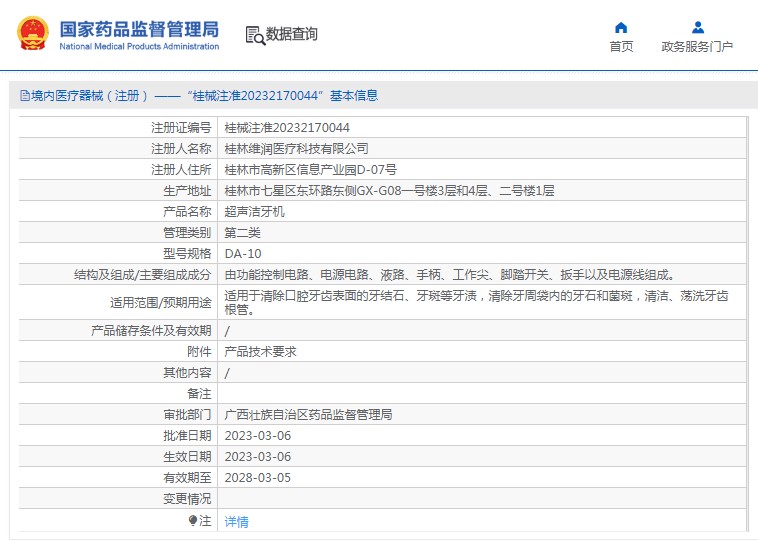Image resolution: width=758 pixels, height=541 pixels.
Task: Open the 数据查询 search icon
Action: (x=255, y=35)
